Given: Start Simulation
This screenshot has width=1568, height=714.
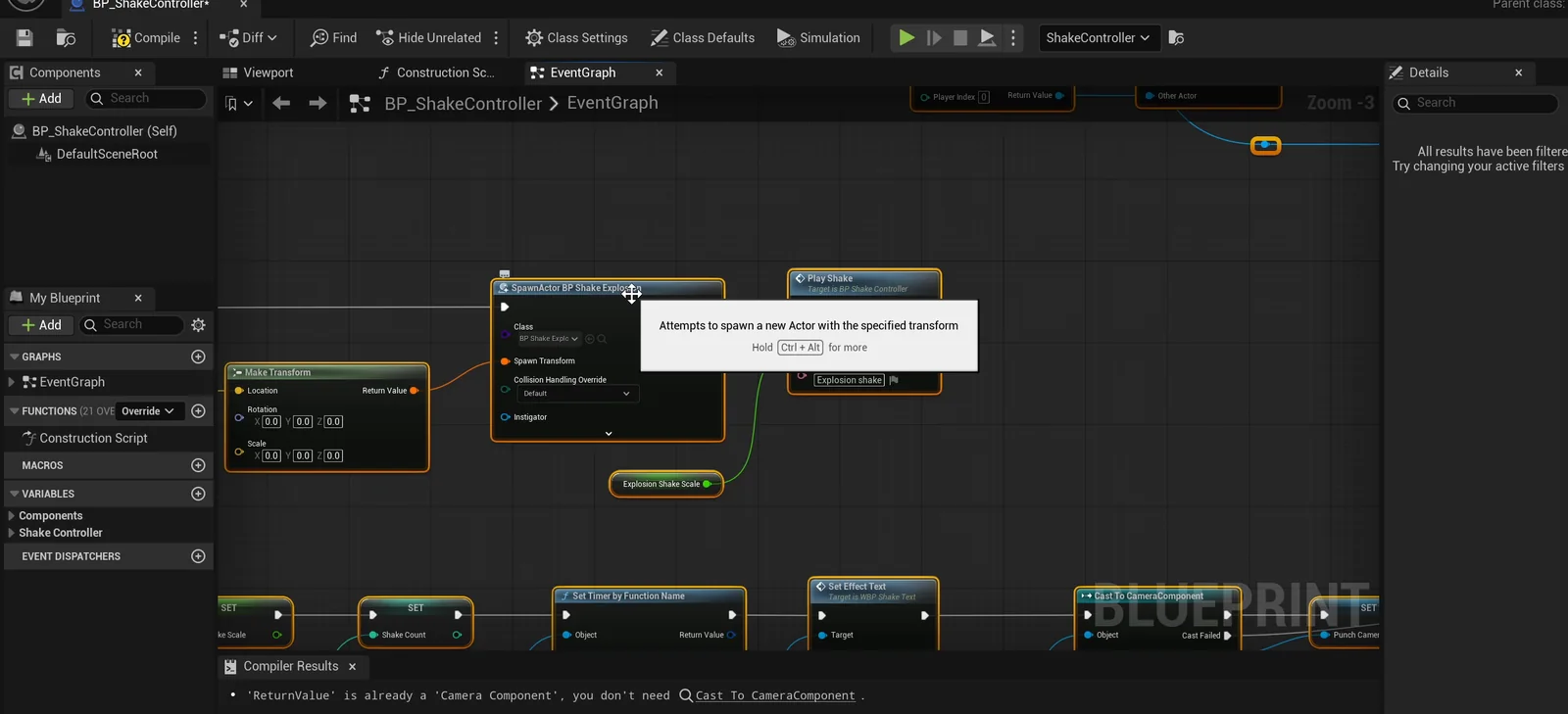Looking at the screenshot, I should [x=818, y=37].
